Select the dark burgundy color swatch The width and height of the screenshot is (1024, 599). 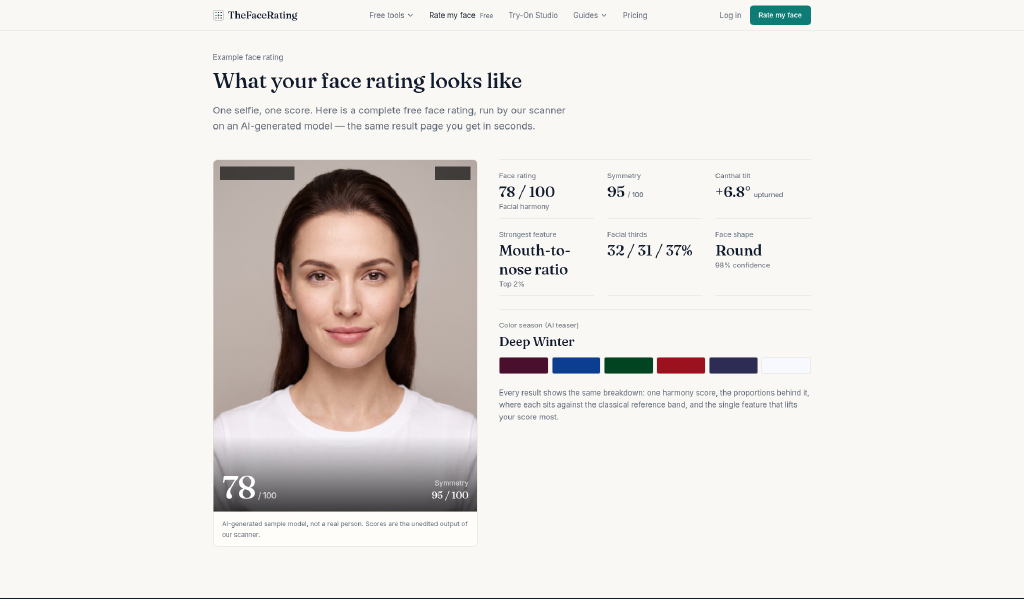pyautogui.click(x=524, y=365)
